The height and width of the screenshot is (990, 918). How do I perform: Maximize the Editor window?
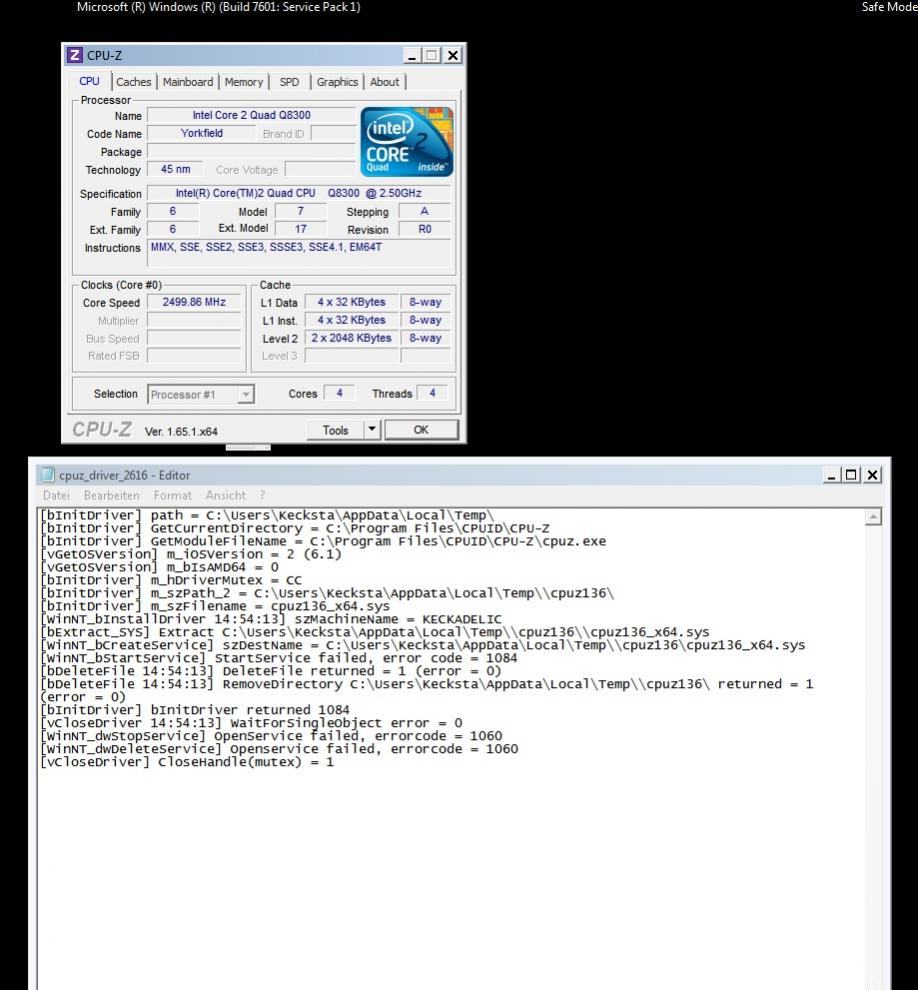[851, 475]
